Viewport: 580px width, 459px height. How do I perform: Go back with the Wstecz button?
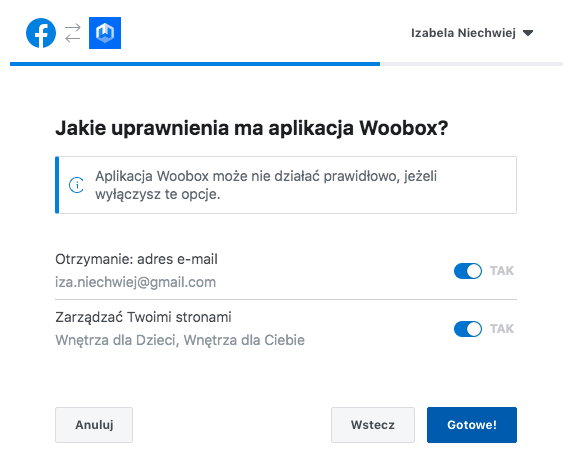(373, 425)
